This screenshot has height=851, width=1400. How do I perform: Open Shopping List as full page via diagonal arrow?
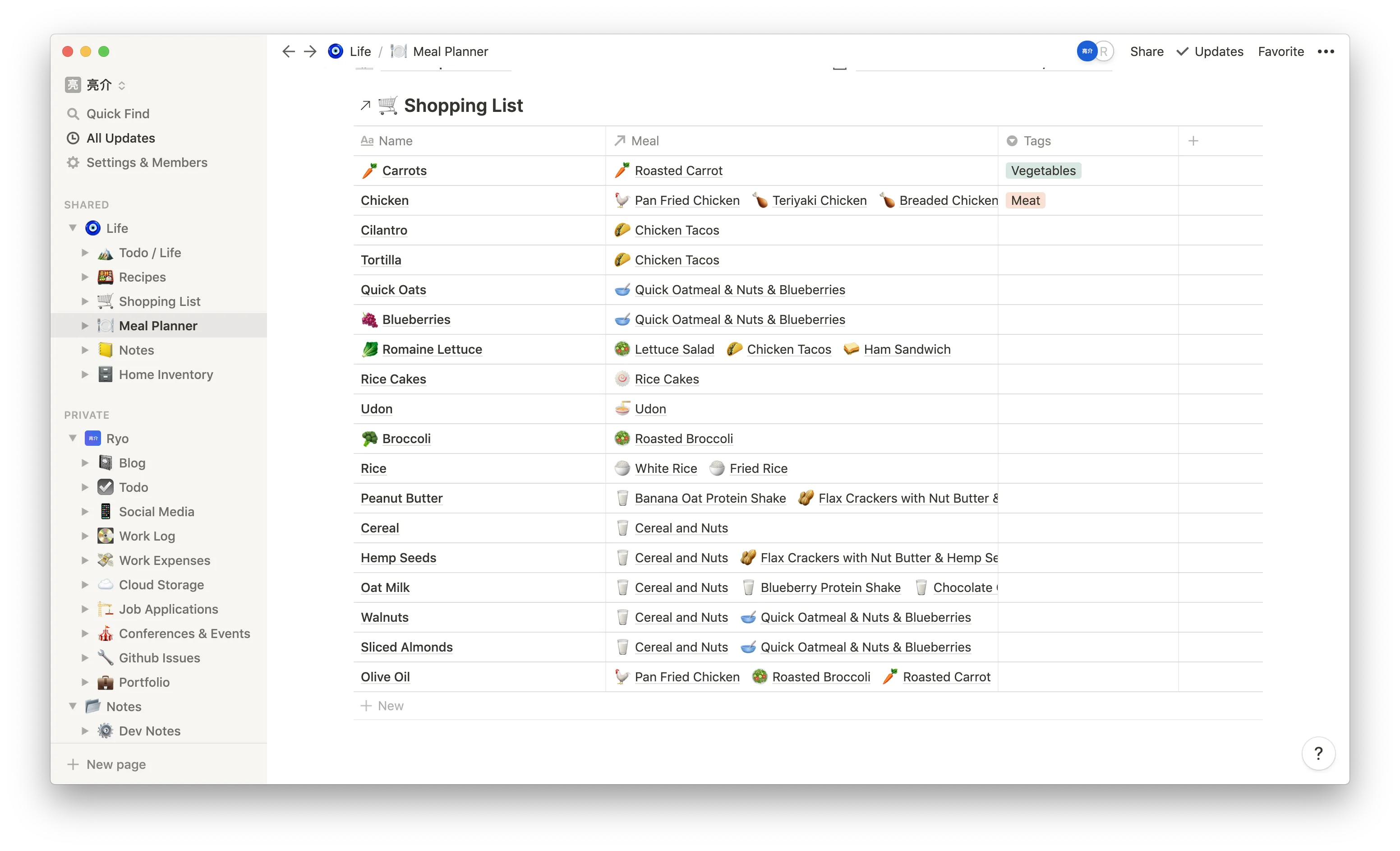pyautogui.click(x=365, y=105)
